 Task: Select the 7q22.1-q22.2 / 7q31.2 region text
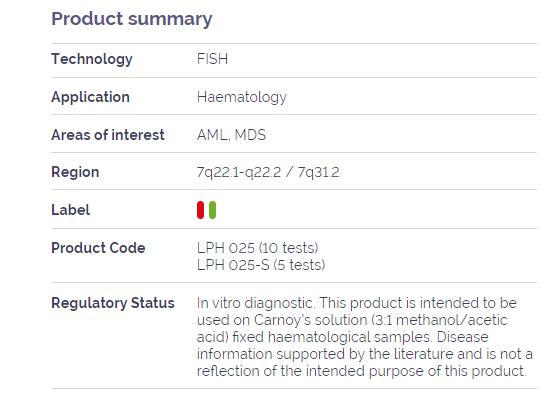click(x=268, y=172)
